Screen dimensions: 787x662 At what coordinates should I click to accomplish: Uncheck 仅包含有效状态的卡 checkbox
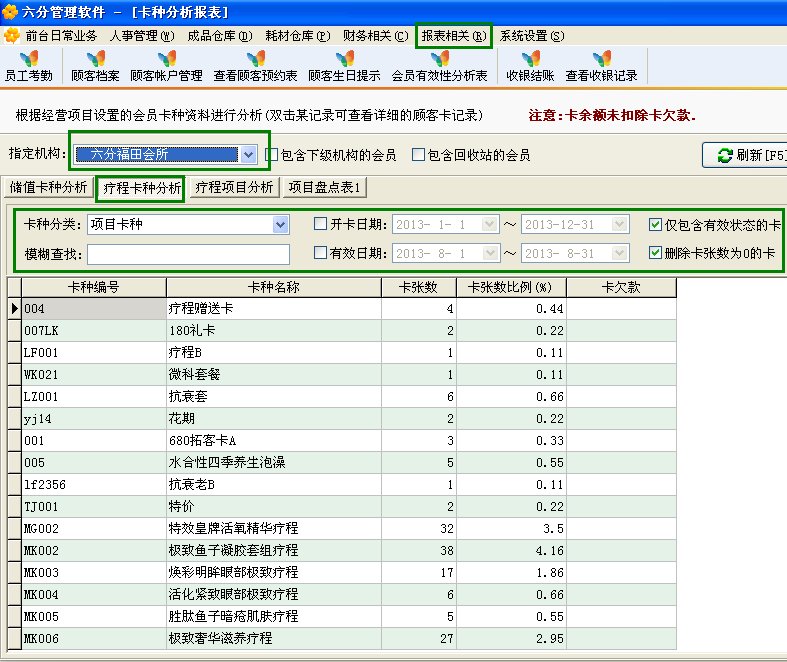[655, 224]
